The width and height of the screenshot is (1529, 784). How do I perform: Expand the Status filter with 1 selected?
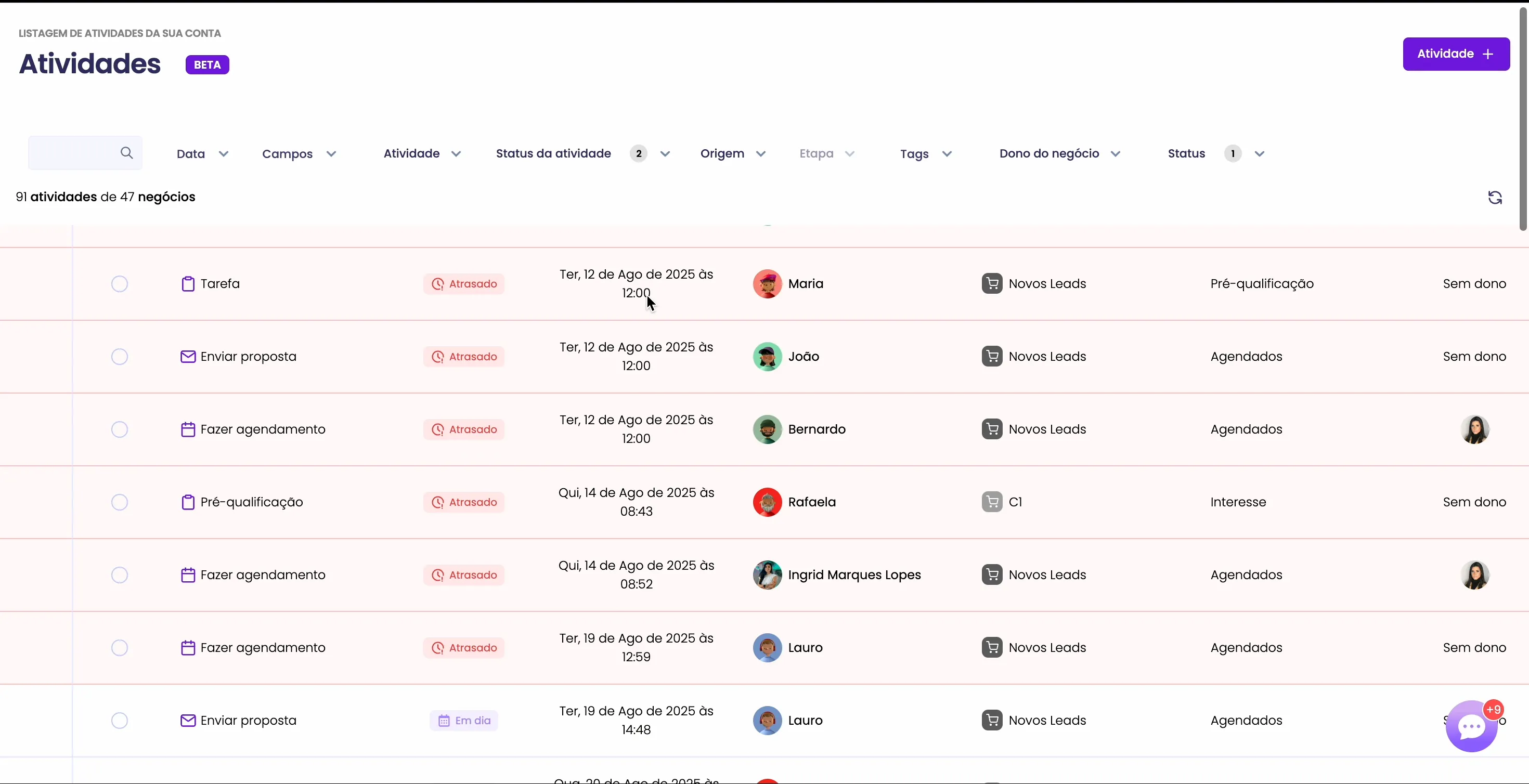pos(1216,154)
